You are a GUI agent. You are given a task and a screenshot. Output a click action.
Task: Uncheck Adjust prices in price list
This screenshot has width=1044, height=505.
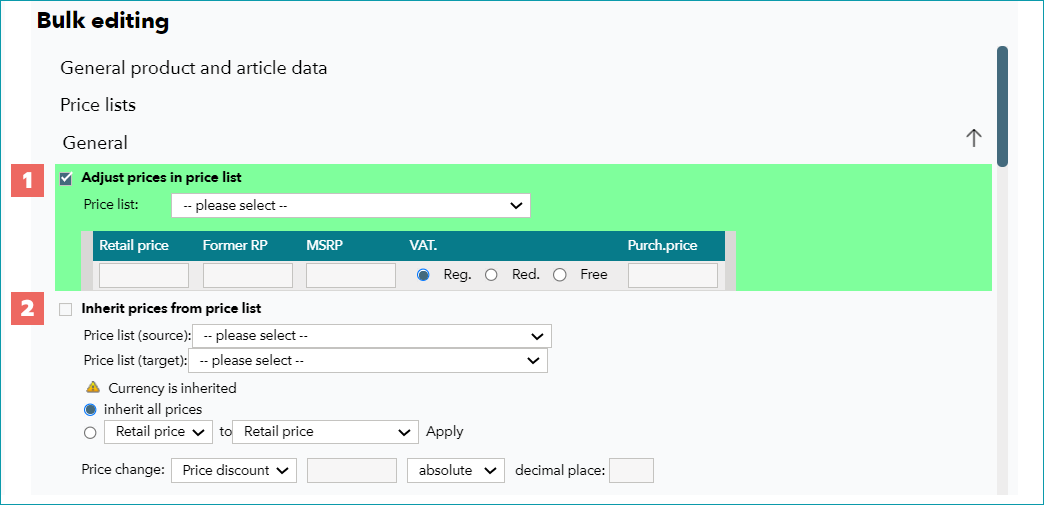pyautogui.click(x=66, y=178)
